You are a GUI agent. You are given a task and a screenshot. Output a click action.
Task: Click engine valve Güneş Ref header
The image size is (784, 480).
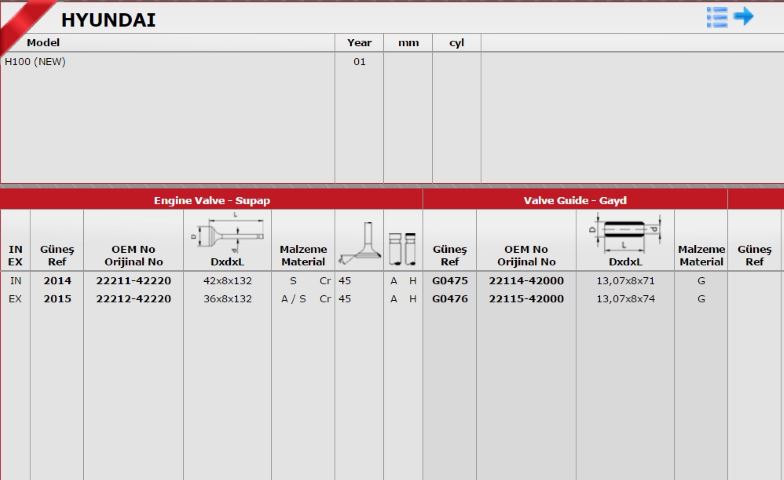pos(57,255)
